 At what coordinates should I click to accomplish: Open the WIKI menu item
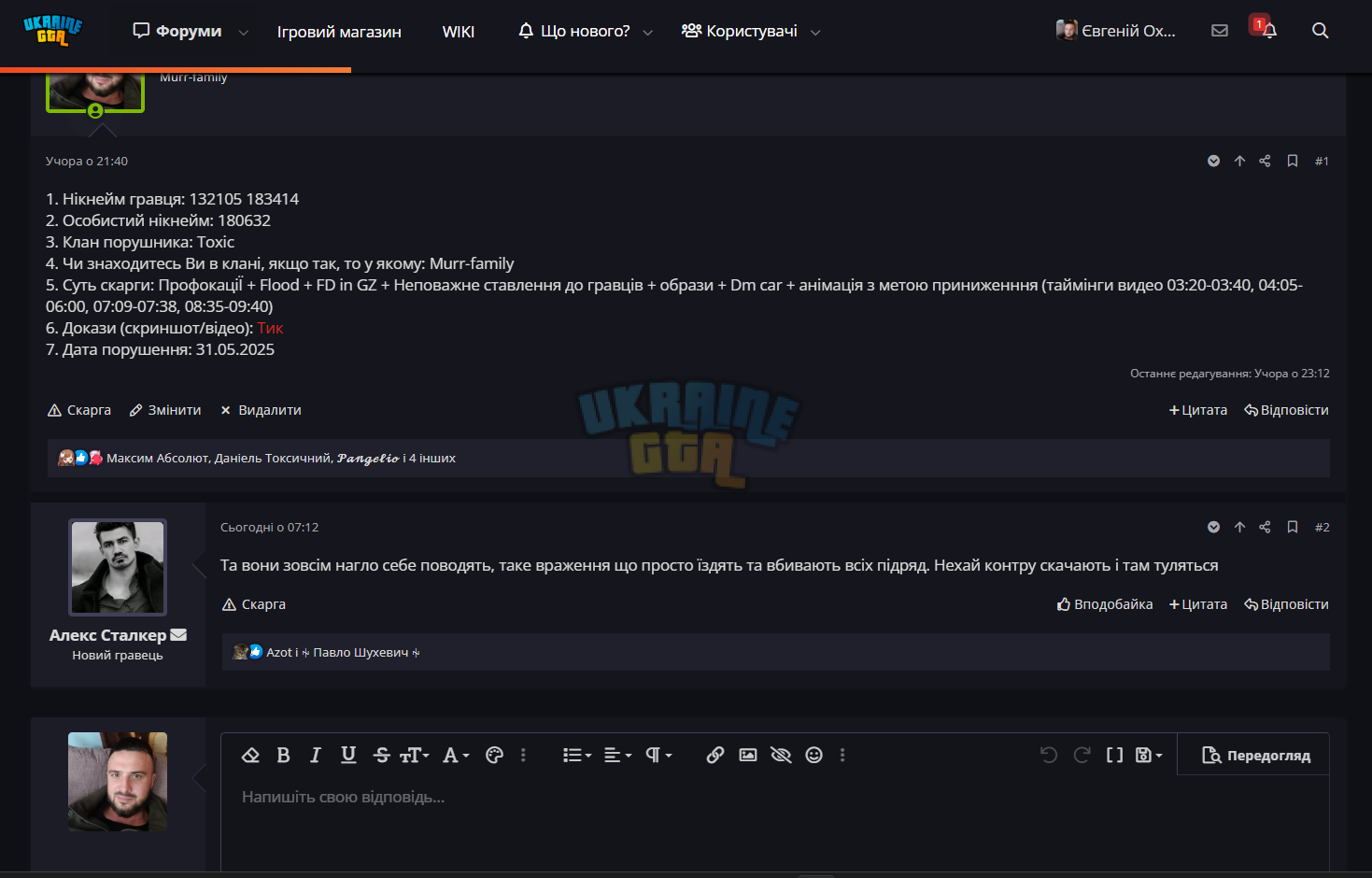tap(459, 32)
